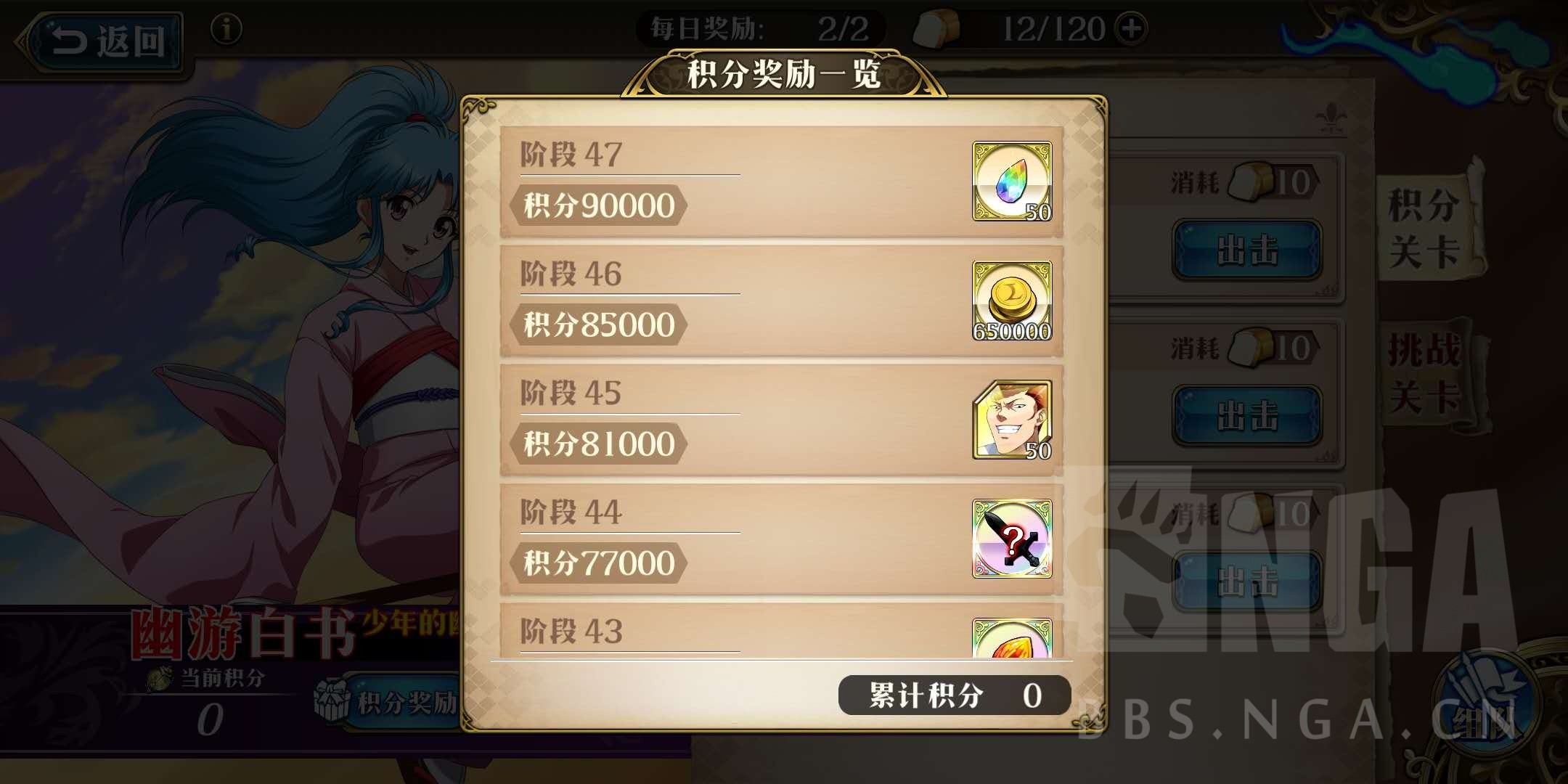
Task: Tap the plus icon to add stamina
Action: coord(1132,29)
